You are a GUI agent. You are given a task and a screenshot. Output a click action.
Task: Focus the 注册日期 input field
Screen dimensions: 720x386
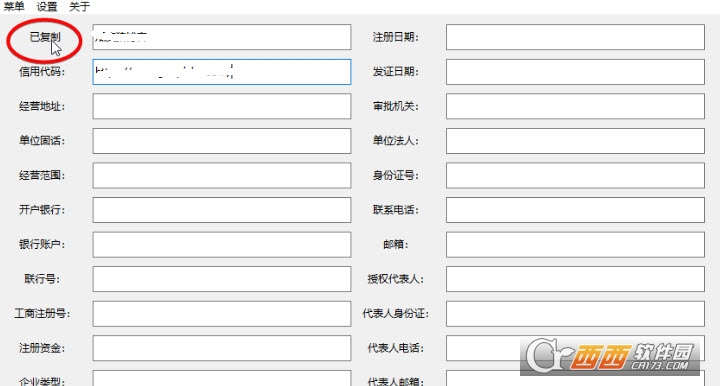575,37
